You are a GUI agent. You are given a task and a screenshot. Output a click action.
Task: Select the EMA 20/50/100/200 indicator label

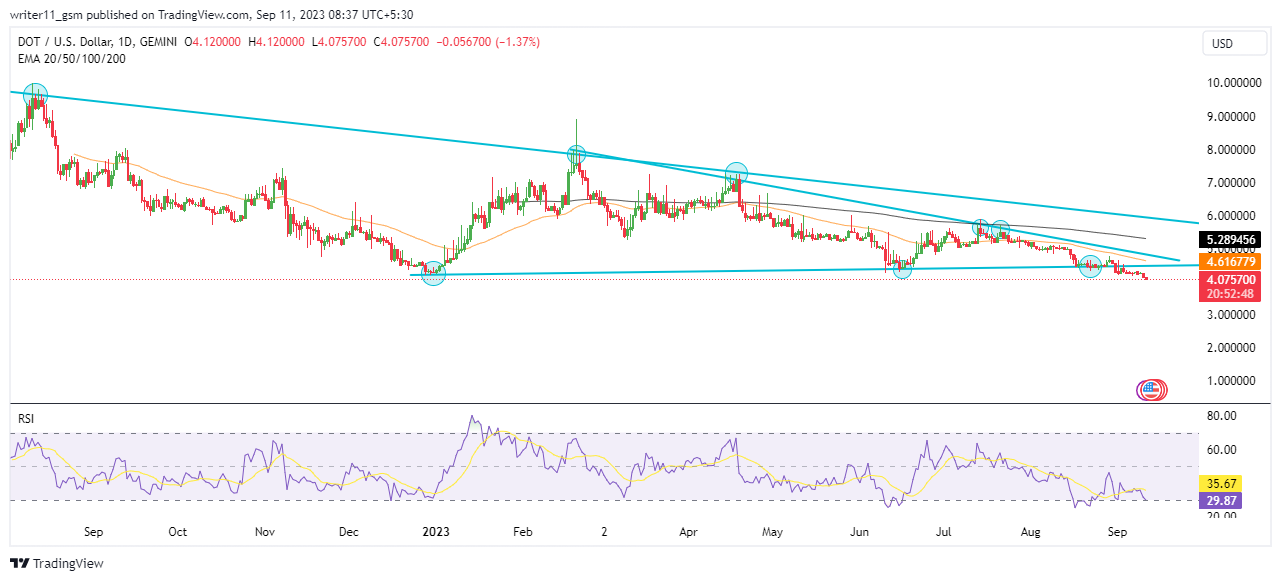tap(72, 59)
